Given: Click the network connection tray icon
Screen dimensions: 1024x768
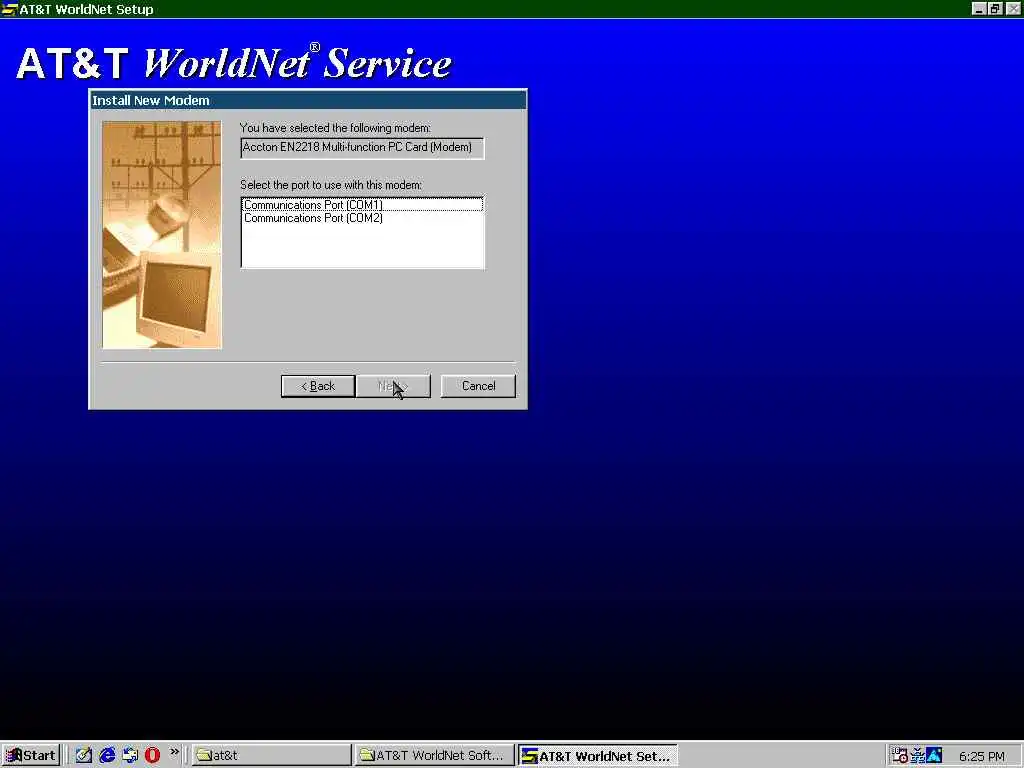Looking at the screenshot, I should tap(918, 756).
